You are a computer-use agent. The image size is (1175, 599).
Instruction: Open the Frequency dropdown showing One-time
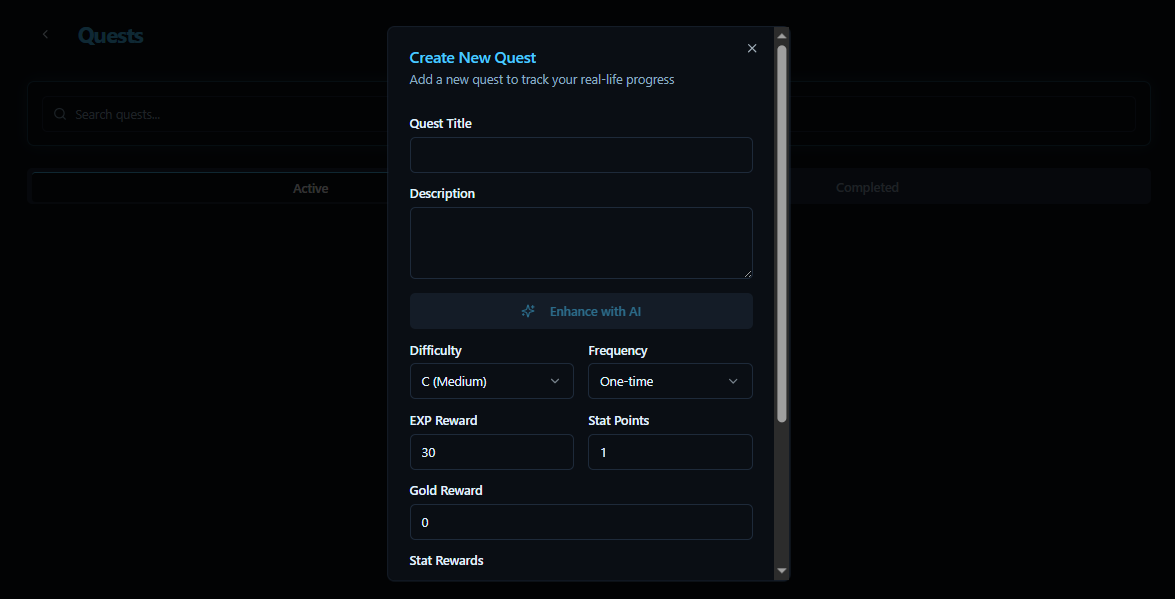pyautogui.click(x=670, y=381)
